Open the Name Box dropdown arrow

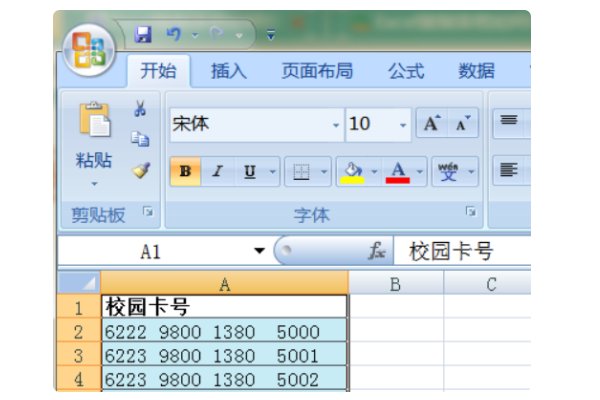(259, 251)
